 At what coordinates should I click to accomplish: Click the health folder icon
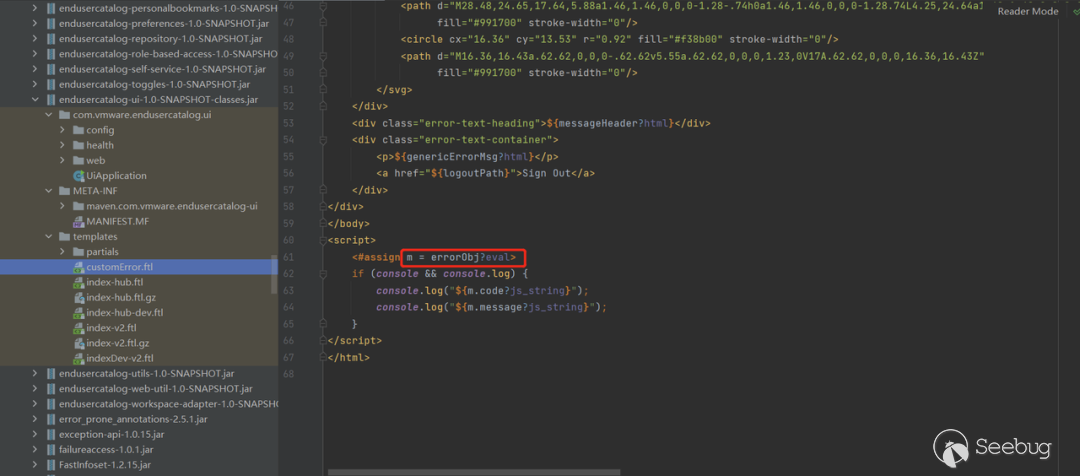78,145
